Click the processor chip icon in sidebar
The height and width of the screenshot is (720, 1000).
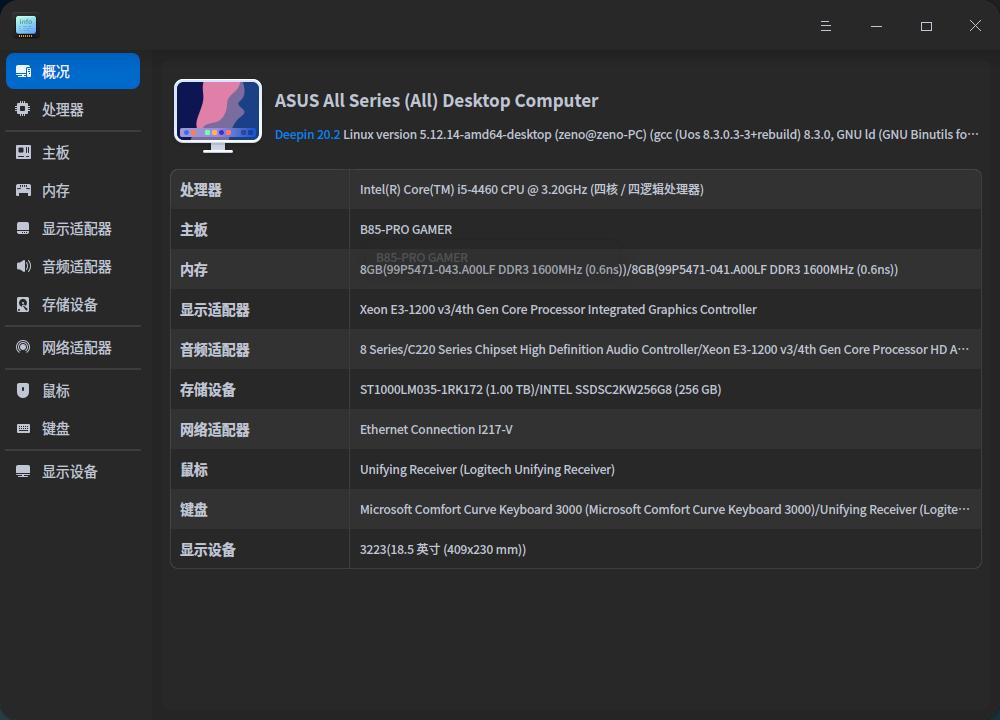point(23,109)
